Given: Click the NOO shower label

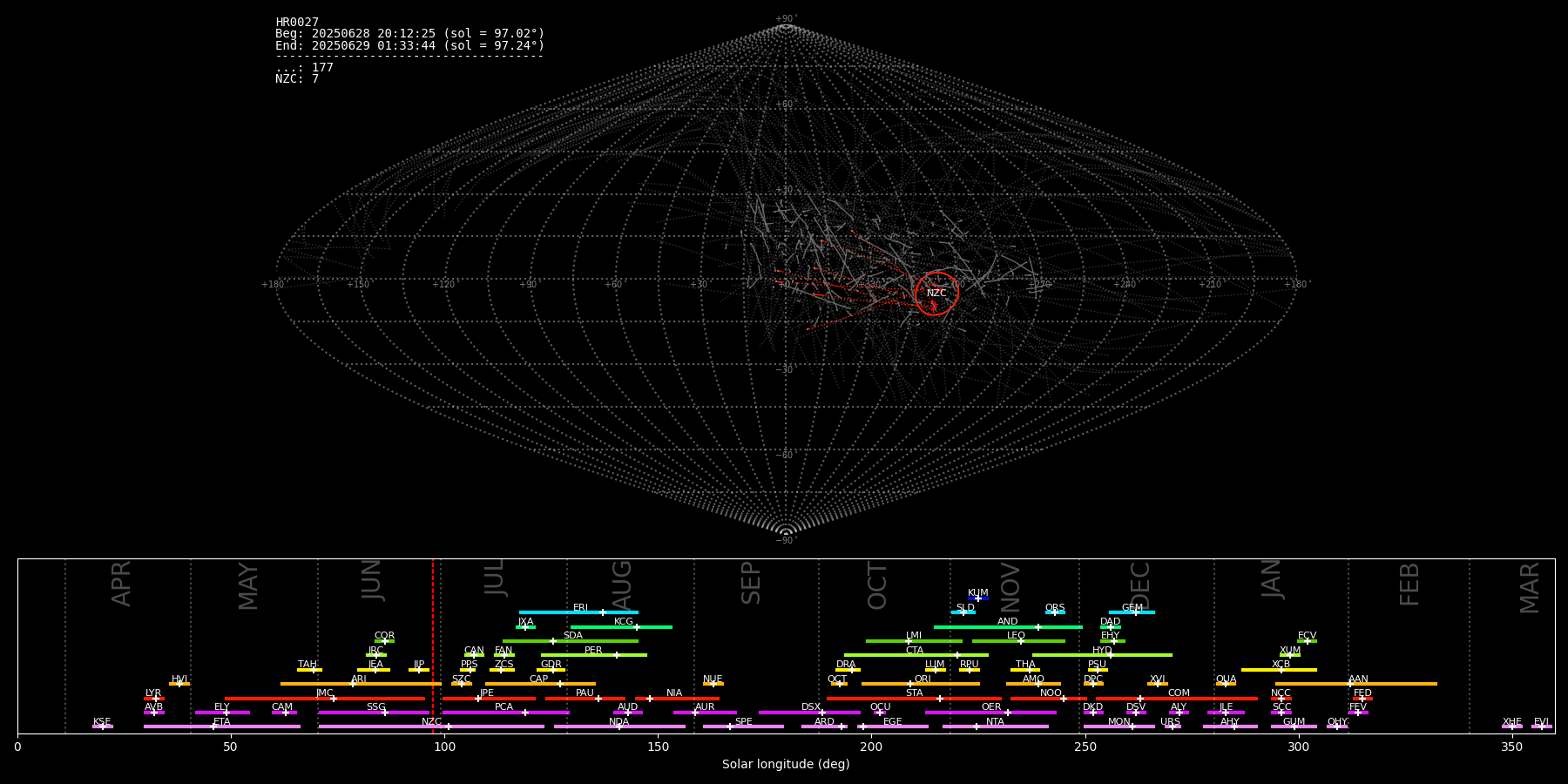Looking at the screenshot, I should coord(1051,693).
